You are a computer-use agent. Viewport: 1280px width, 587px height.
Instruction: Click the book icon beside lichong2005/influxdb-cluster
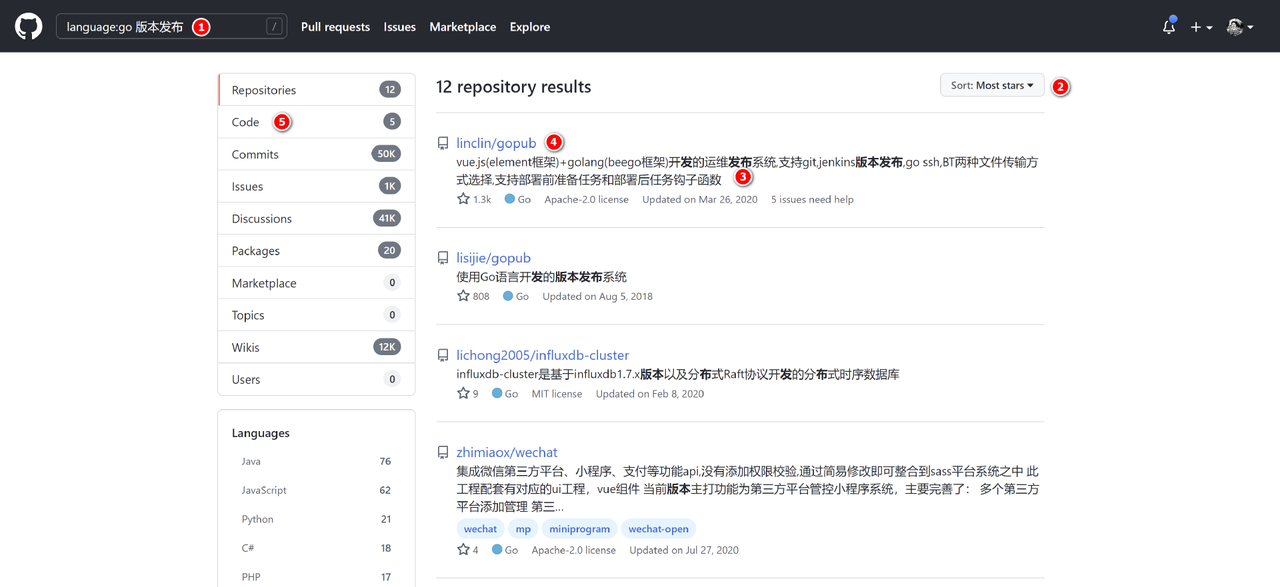click(443, 353)
